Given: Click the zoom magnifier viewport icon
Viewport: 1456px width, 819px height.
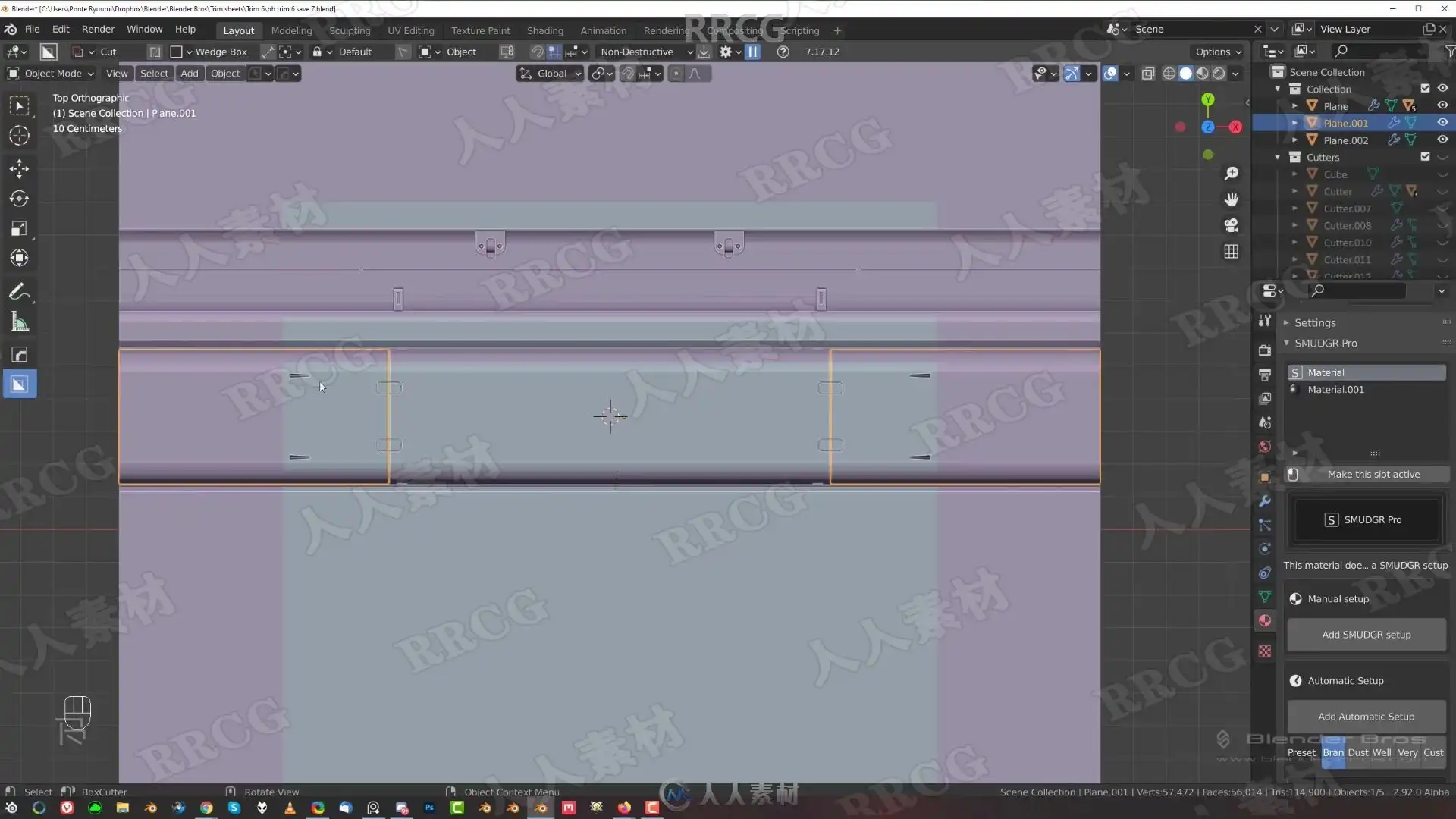Looking at the screenshot, I should click(x=1232, y=174).
